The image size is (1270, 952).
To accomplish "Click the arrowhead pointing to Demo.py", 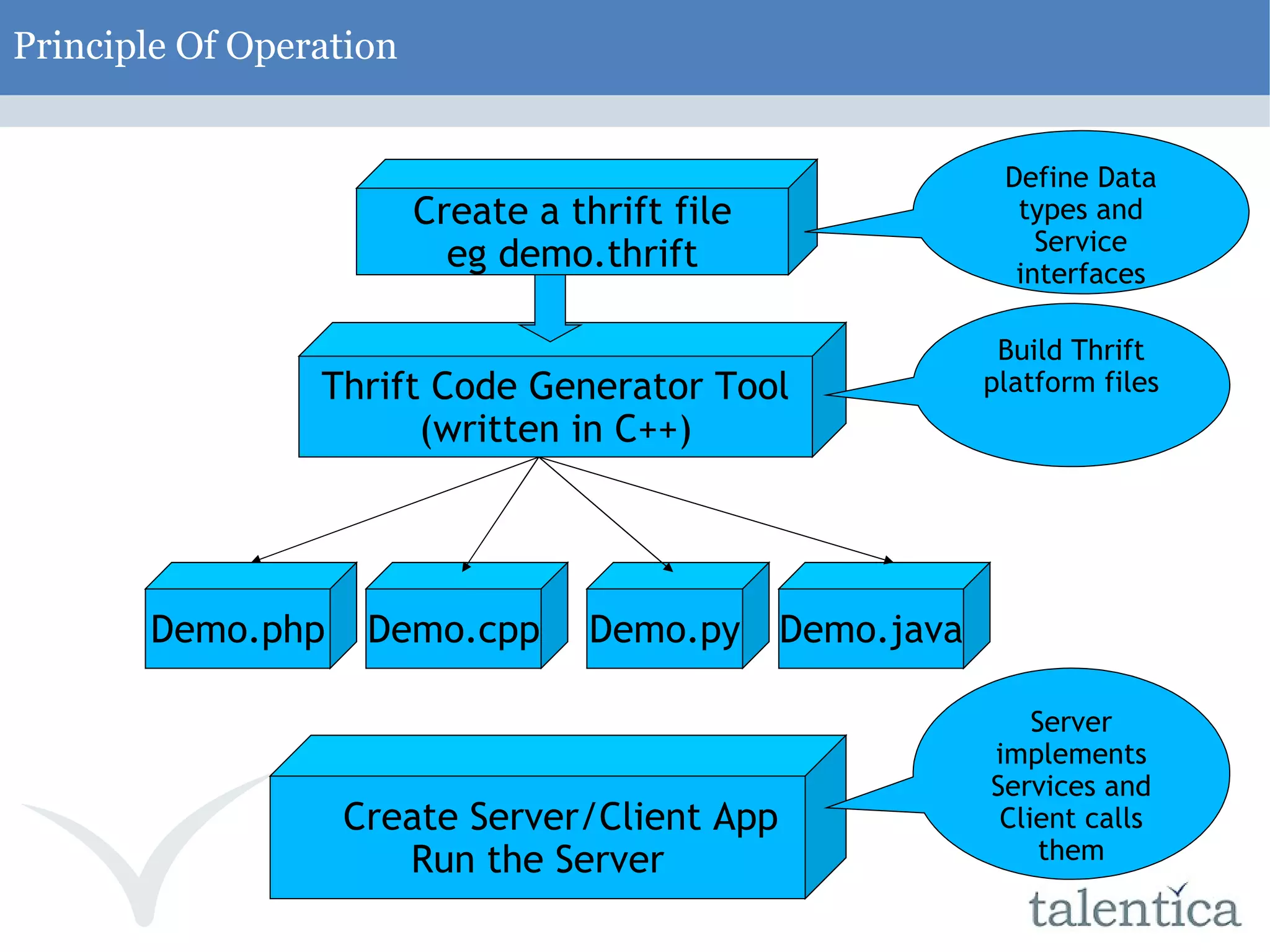I will [x=668, y=567].
